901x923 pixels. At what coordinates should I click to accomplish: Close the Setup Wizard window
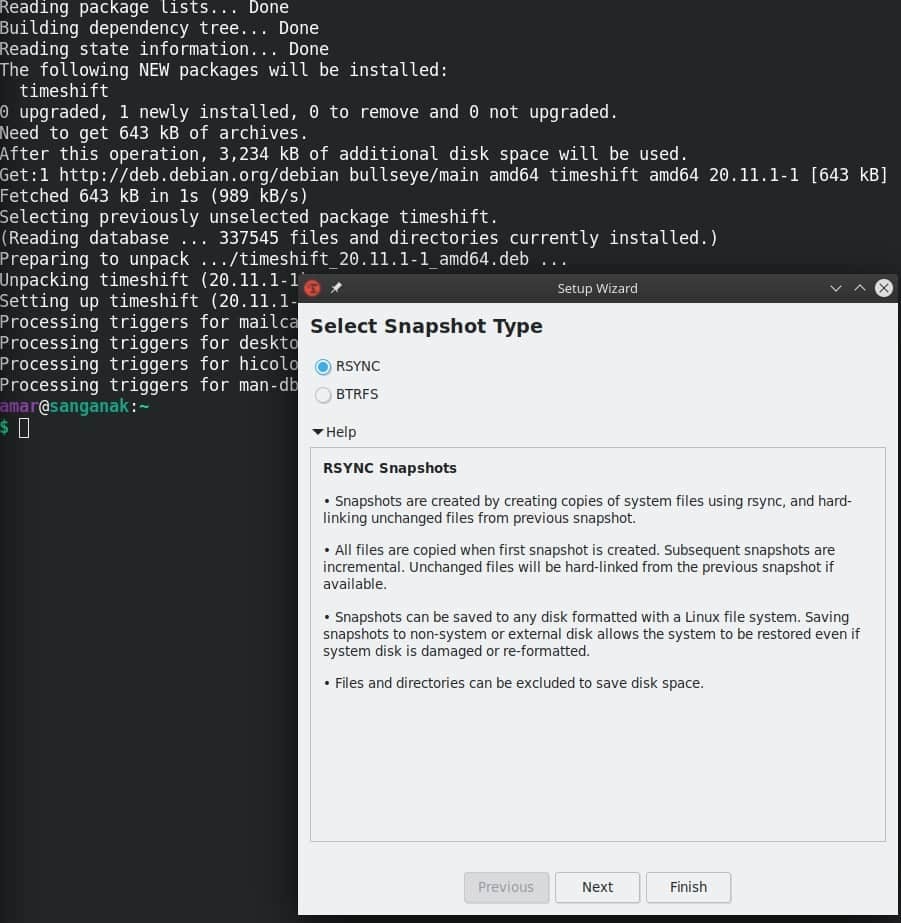tap(883, 288)
